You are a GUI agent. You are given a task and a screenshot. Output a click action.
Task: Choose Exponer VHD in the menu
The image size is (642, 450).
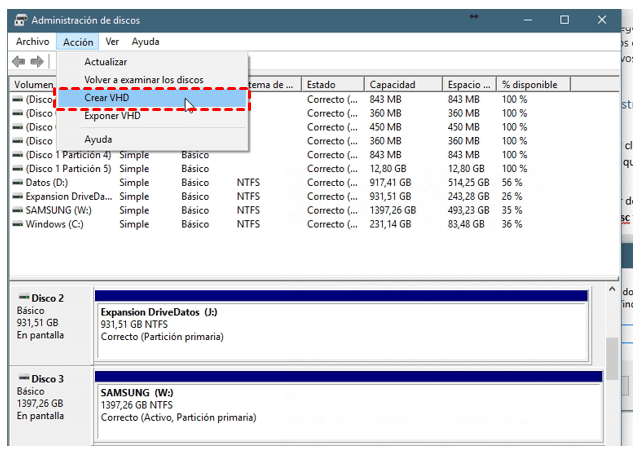[112, 116]
